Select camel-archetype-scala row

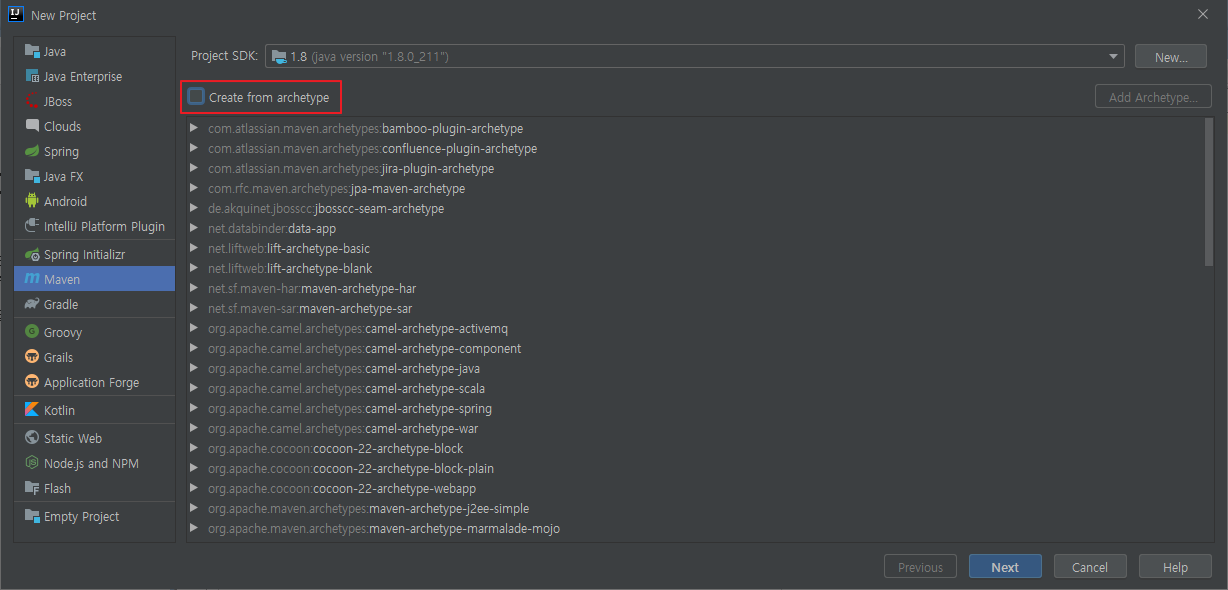click(x=695, y=388)
